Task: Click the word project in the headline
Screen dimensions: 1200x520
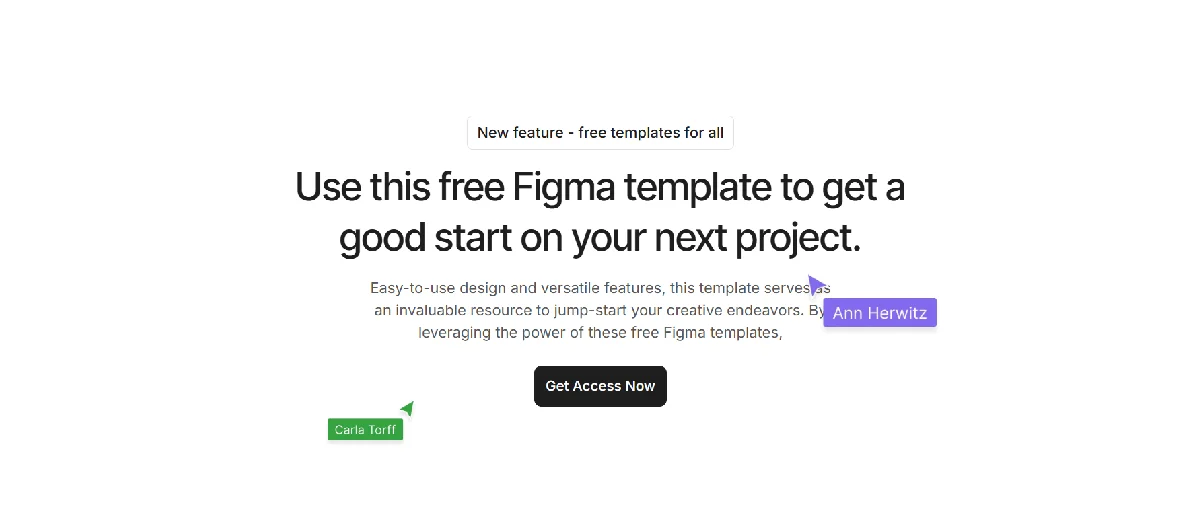Action: pyautogui.click(x=797, y=239)
